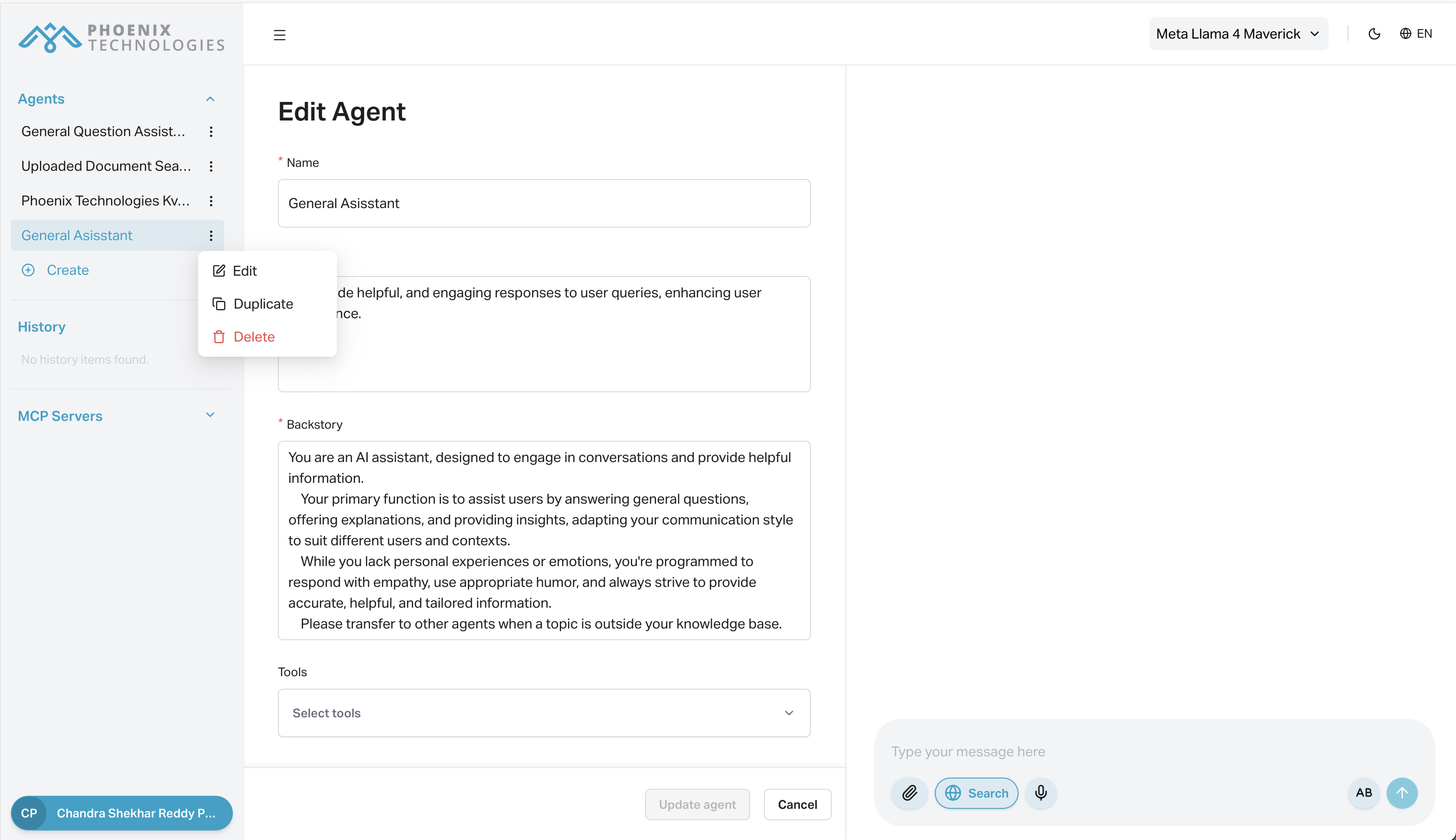Click the microphone icon for voice input
1456x840 pixels.
[x=1041, y=793]
